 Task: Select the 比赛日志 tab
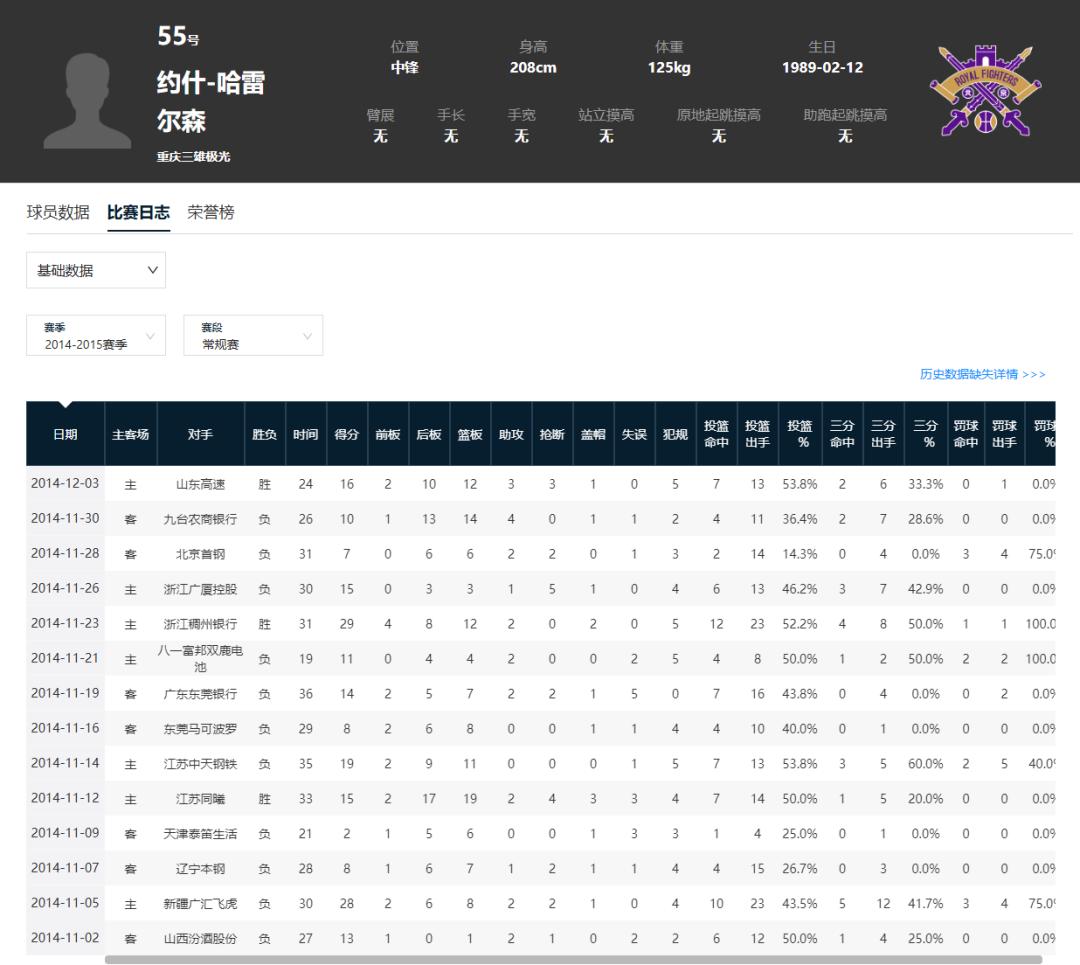[138, 212]
